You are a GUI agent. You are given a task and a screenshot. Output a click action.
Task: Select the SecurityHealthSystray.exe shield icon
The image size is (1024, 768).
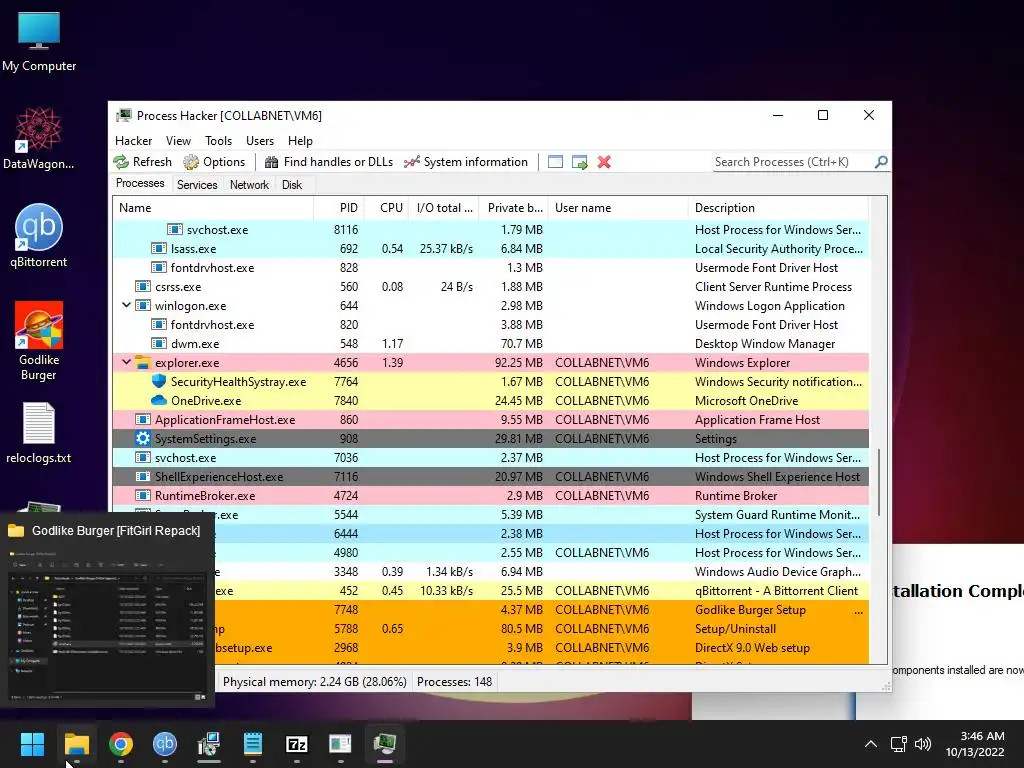(x=159, y=381)
